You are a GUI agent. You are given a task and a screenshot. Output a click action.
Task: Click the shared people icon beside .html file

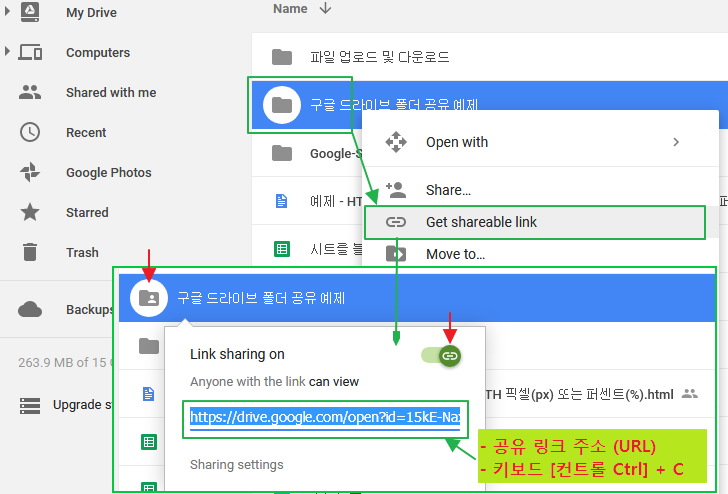coord(690,394)
